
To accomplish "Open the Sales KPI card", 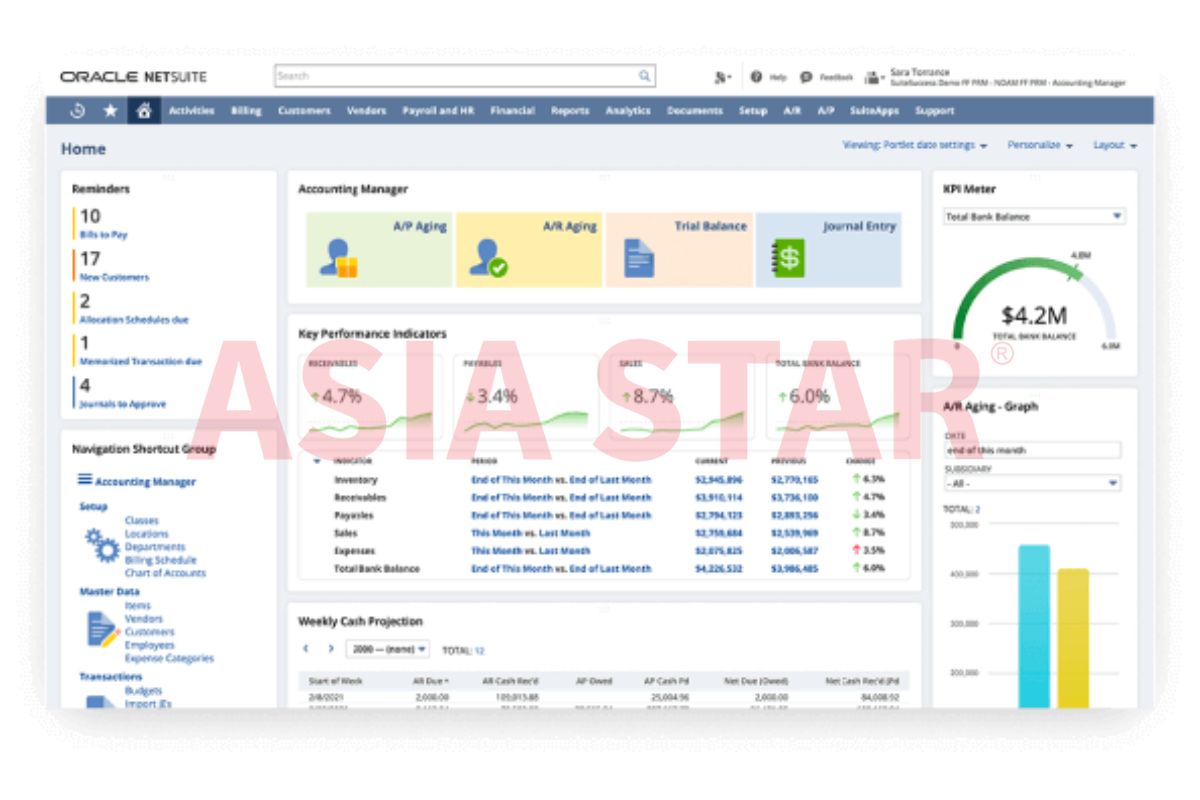I will pyautogui.click(x=683, y=397).
